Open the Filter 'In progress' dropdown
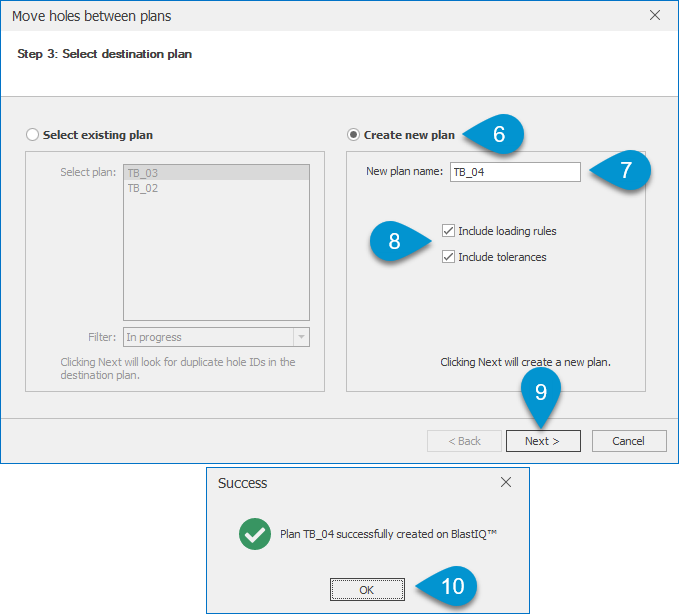Screen dimensions: 679x614 [x=216, y=337]
